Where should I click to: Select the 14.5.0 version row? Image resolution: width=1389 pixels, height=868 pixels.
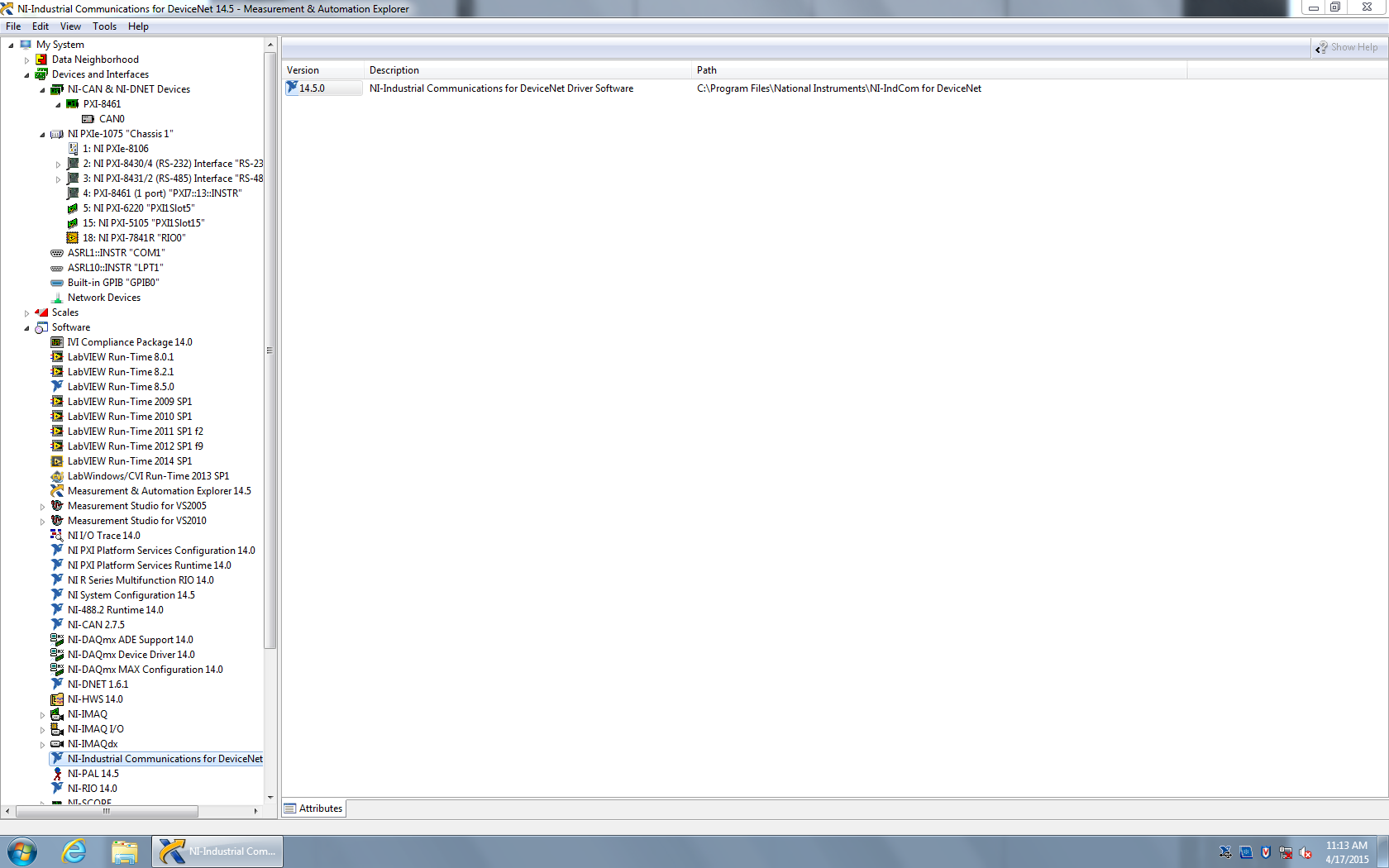tap(323, 88)
